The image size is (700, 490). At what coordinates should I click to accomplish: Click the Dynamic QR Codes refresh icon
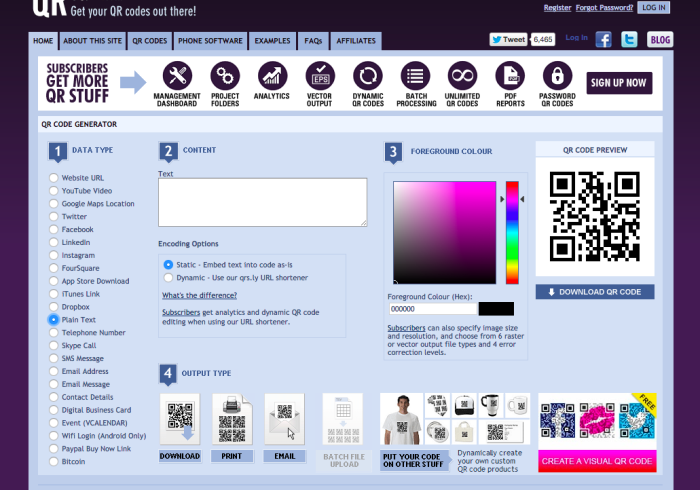pyautogui.click(x=368, y=76)
